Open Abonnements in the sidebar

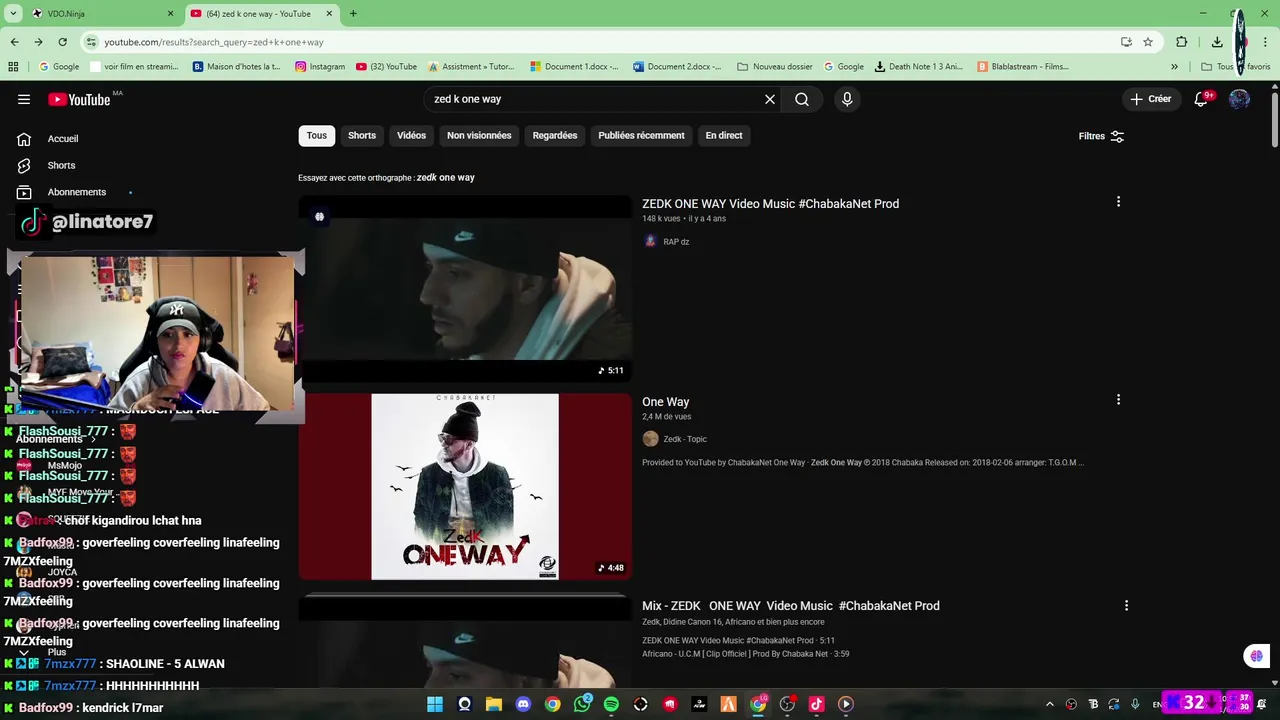(x=76, y=192)
